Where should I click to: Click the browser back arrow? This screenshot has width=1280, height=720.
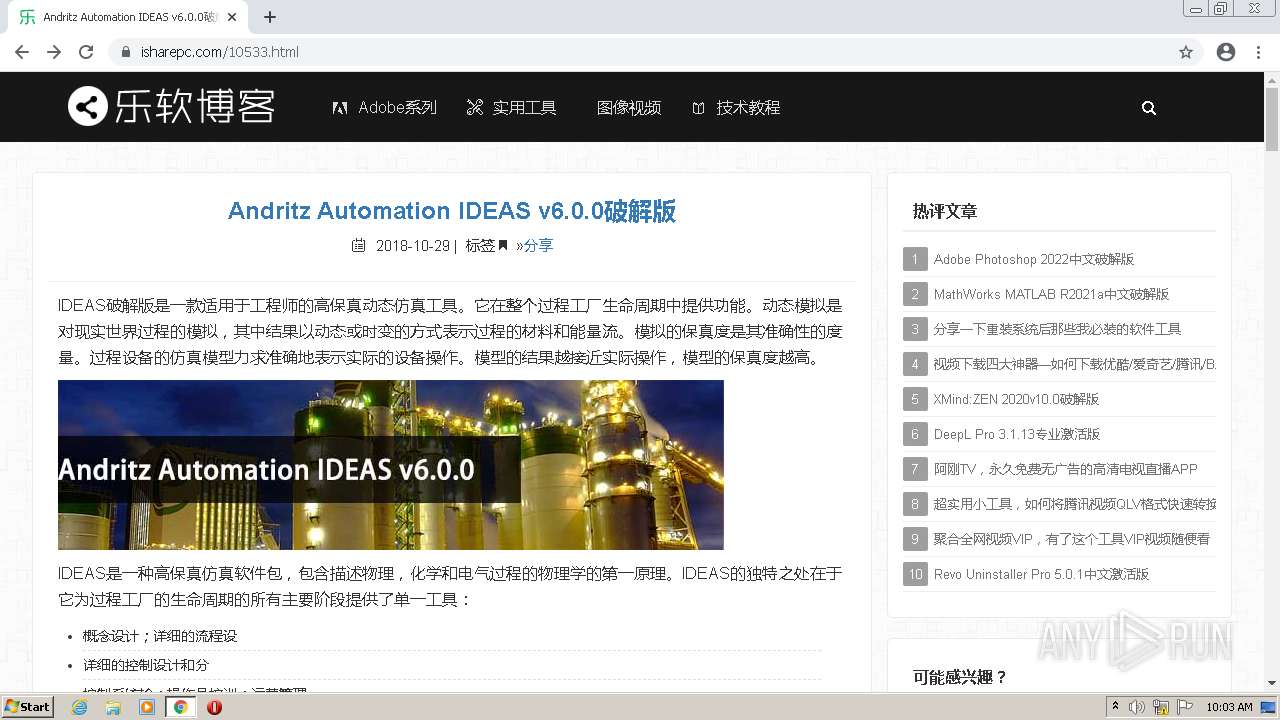point(22,52)
